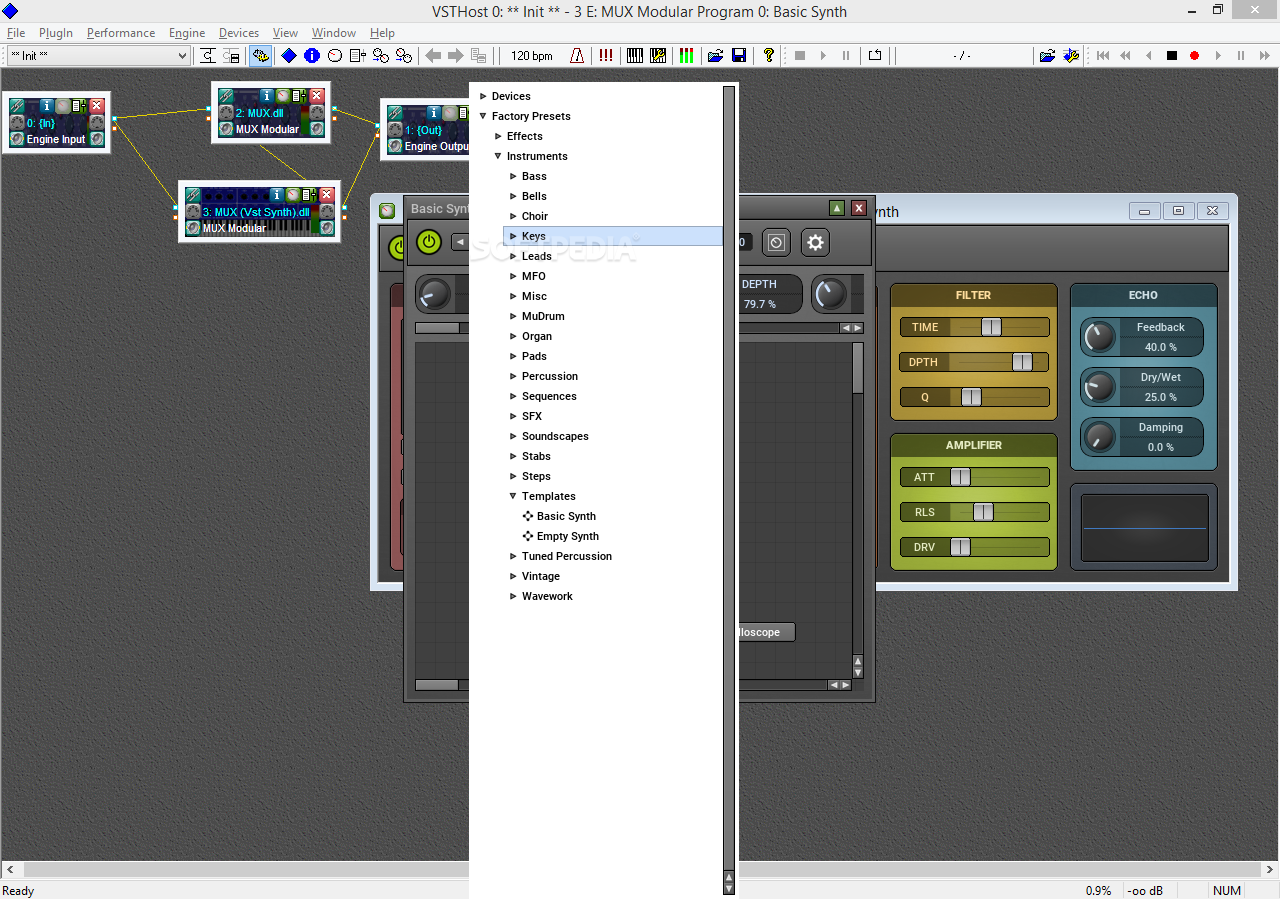Click the green up-triangle icon on the Basic Synth title bar
This screenshot has height=899, width=1280.
click(837, 208)
